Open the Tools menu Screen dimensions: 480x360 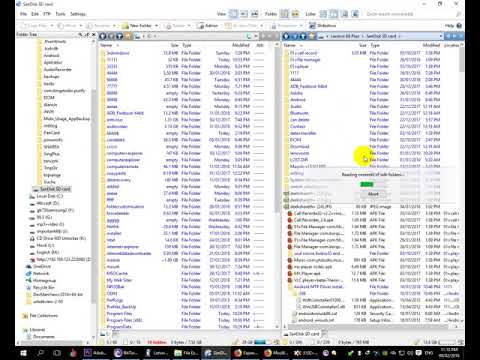pos(60,14)
